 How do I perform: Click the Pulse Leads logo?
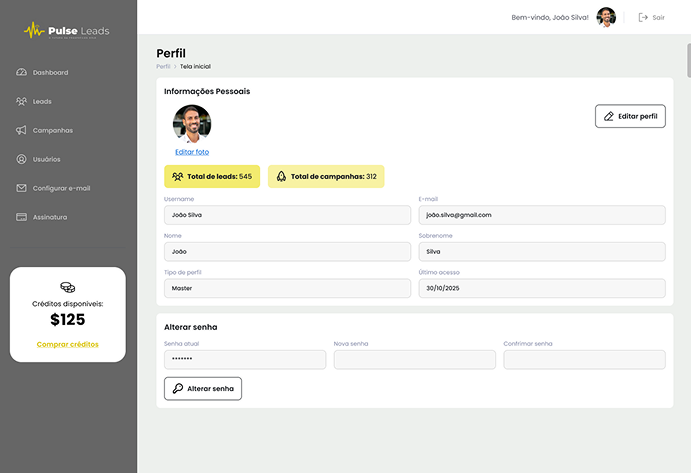tap(68, 31)
